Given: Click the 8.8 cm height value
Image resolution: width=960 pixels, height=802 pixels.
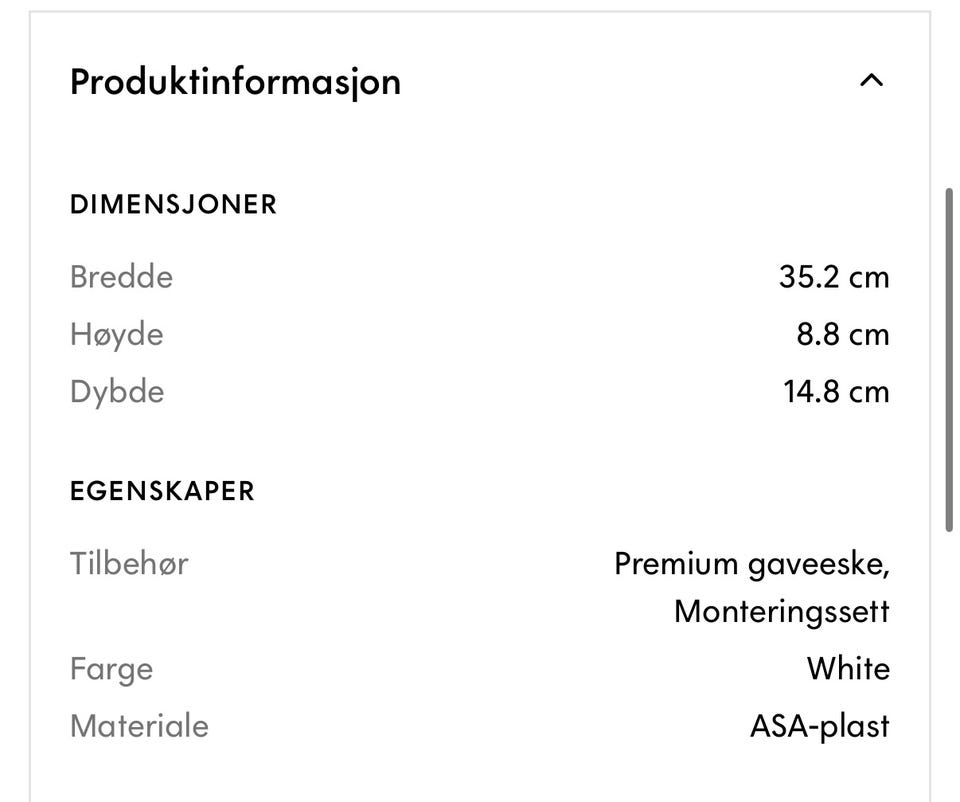Looking at the screenshot, I should [x=842, y=334].
